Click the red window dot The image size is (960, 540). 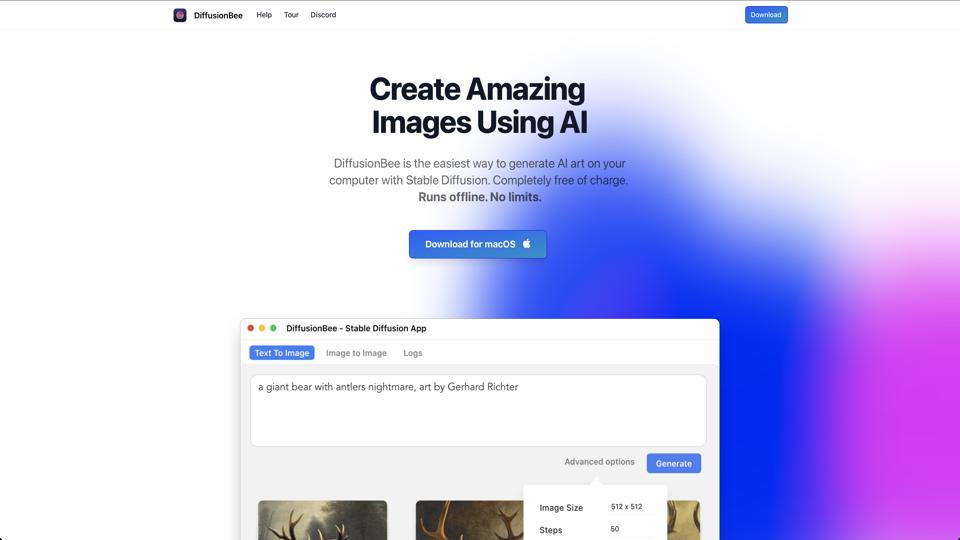click(x=250, y=328)
